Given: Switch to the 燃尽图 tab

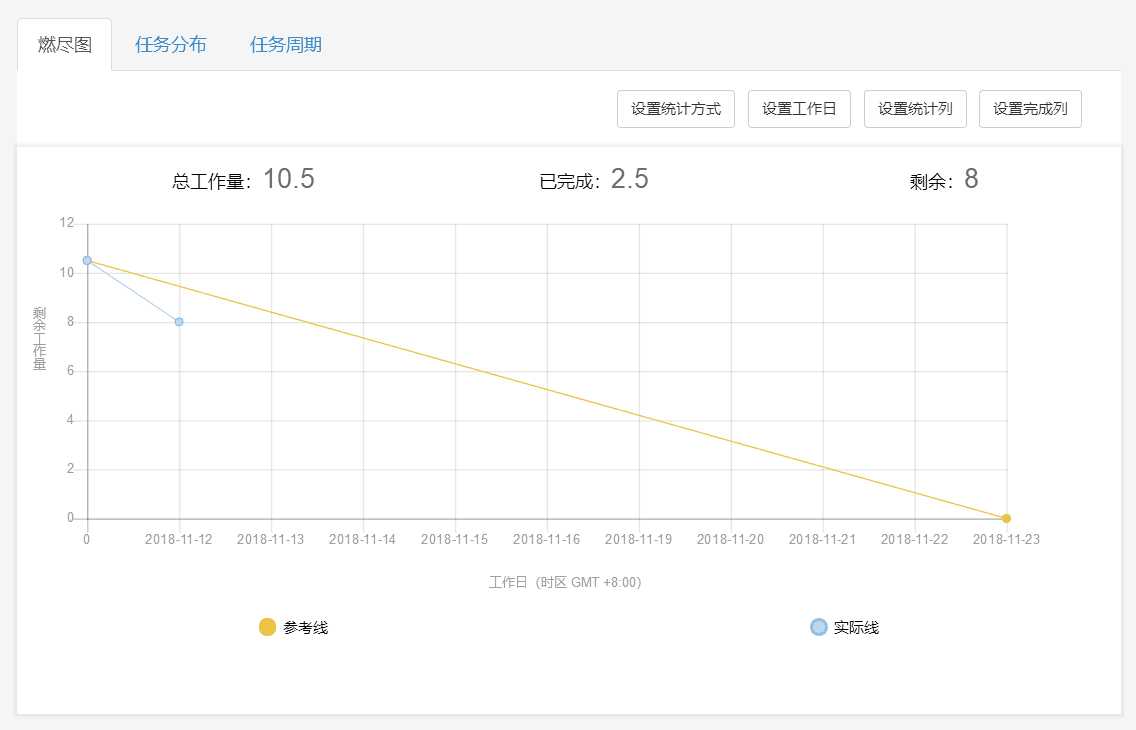Looking at the screenshot, I should coord(64,45).
